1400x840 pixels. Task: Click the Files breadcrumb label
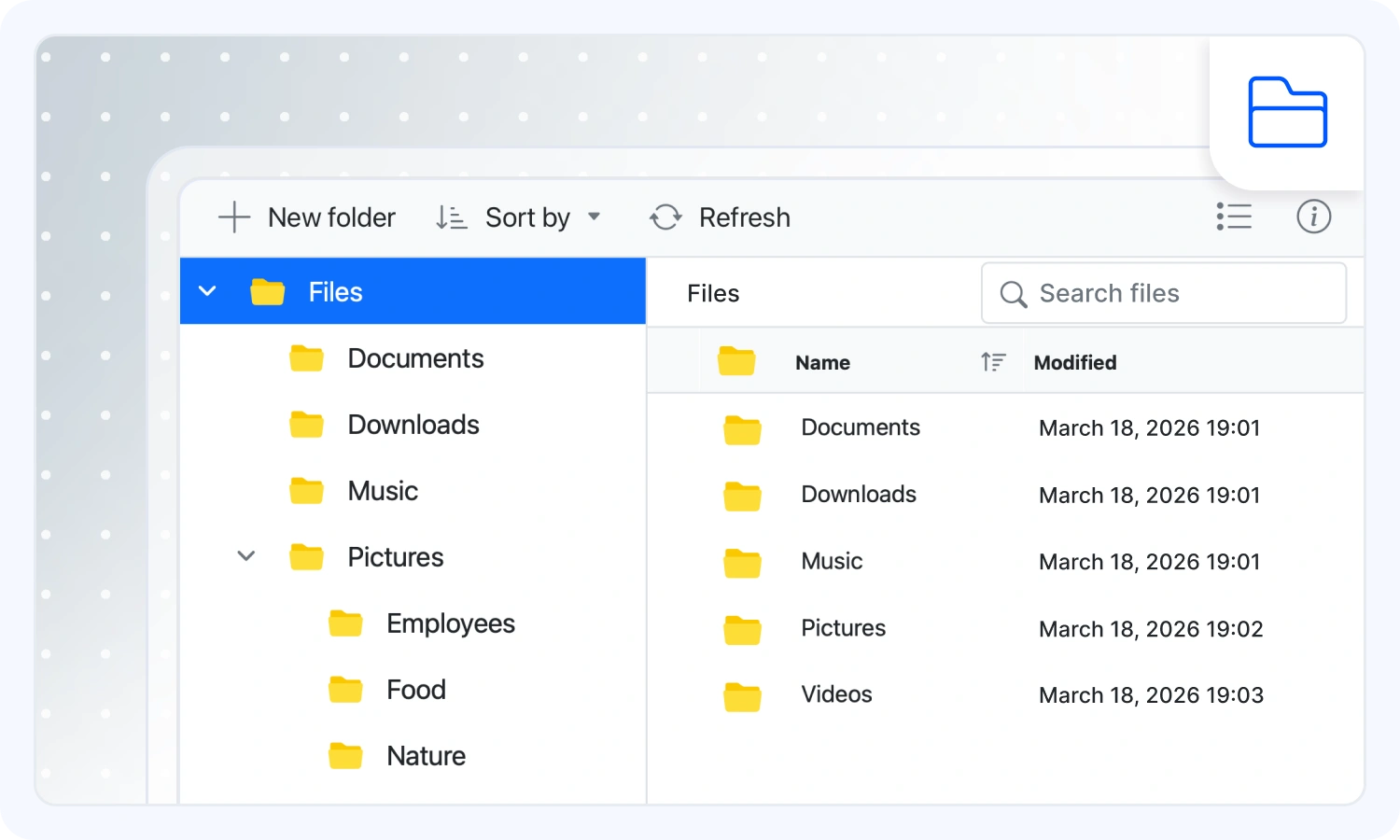coord(713,293)
